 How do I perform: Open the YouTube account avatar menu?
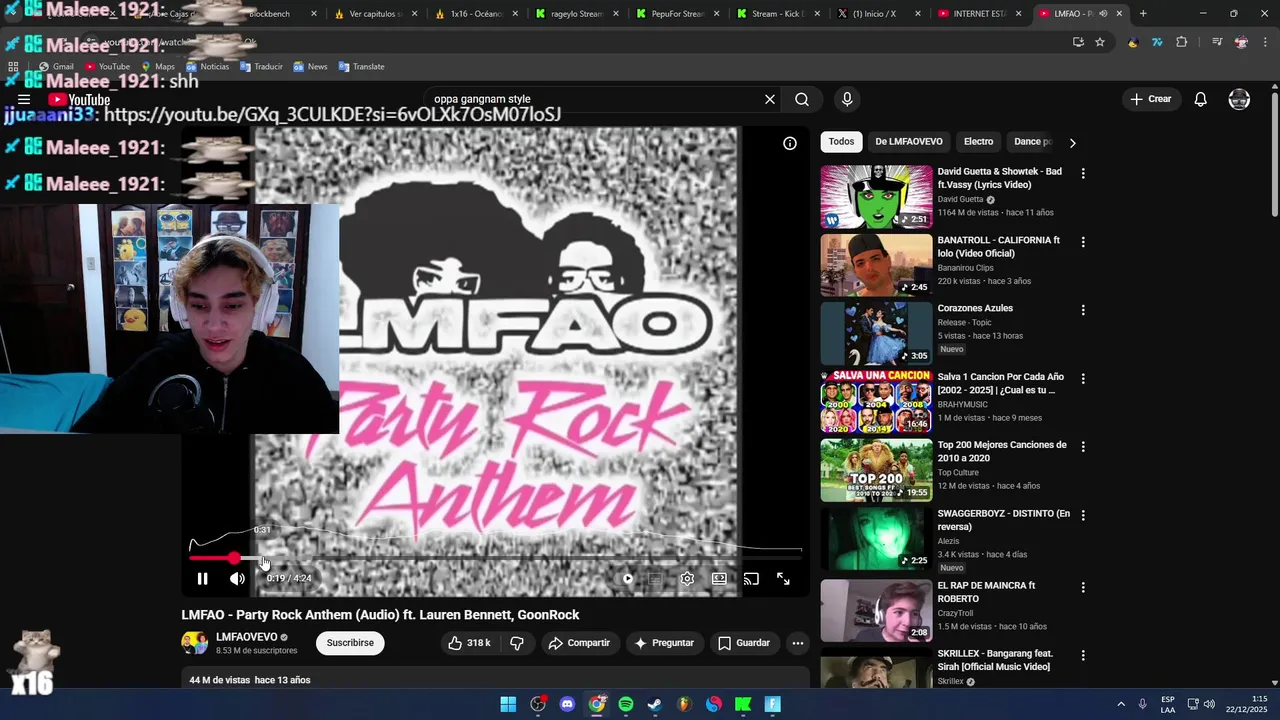pos(1239,99)
